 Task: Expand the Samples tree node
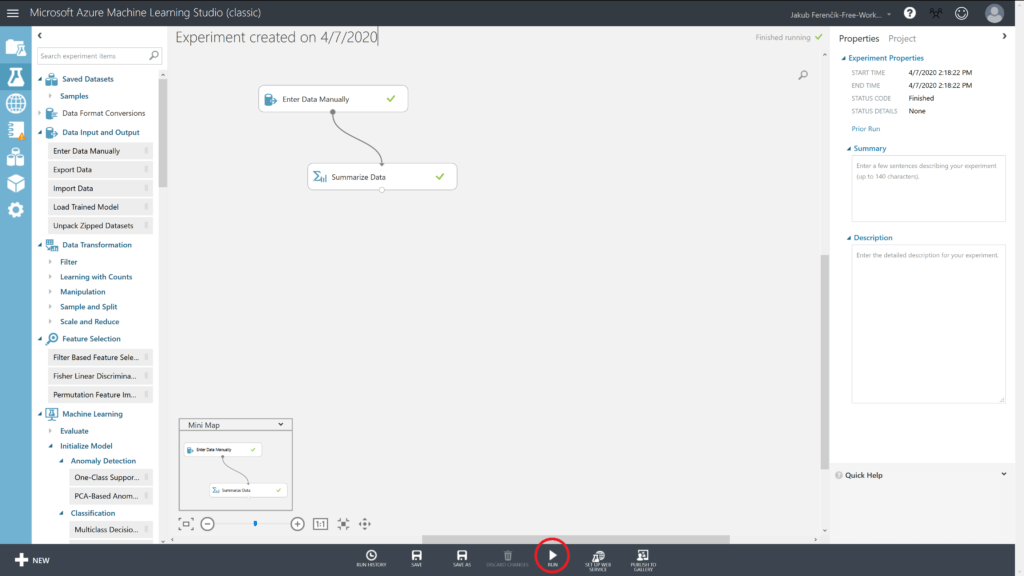click(50, 96)
